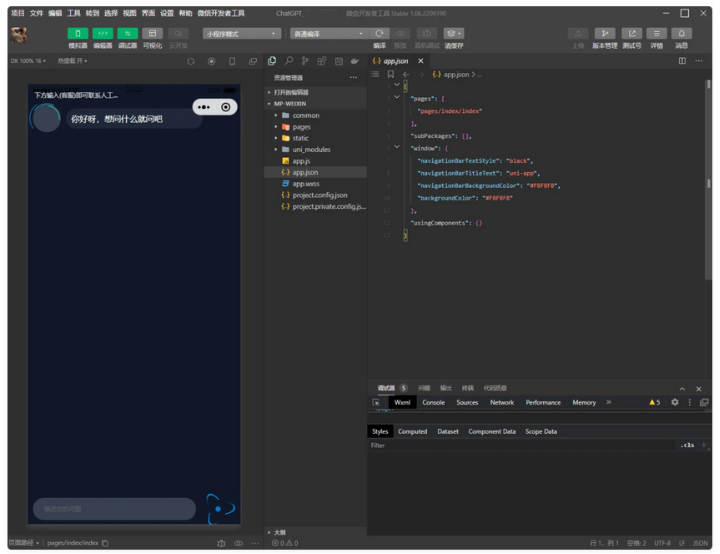Open the search icon in the explorer bar

tap(288, 61)
